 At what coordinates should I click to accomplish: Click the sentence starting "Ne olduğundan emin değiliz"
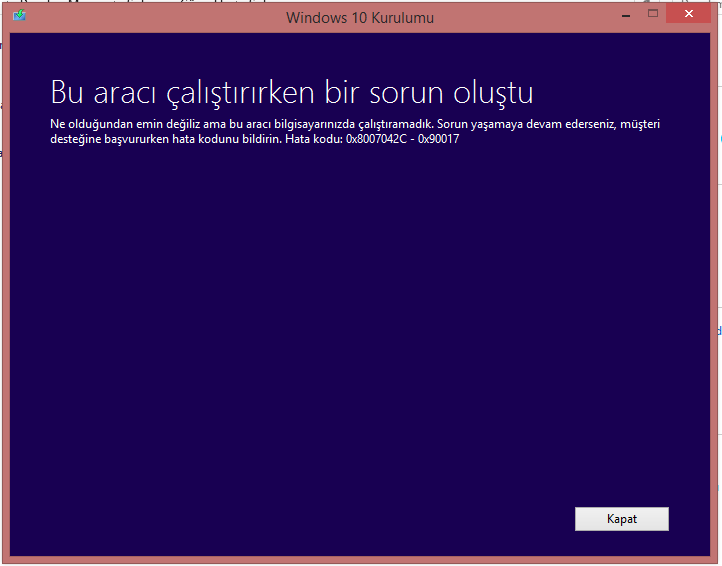pos(242,124)
